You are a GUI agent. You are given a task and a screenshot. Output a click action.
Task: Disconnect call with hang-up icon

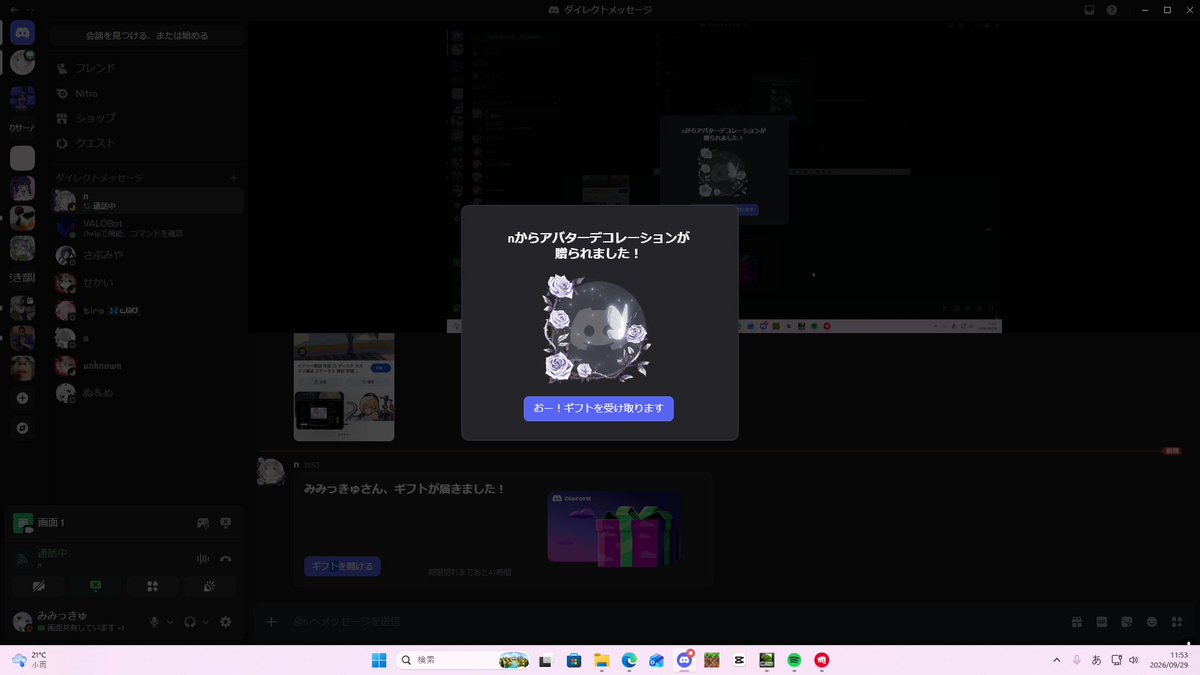[226, 559]
